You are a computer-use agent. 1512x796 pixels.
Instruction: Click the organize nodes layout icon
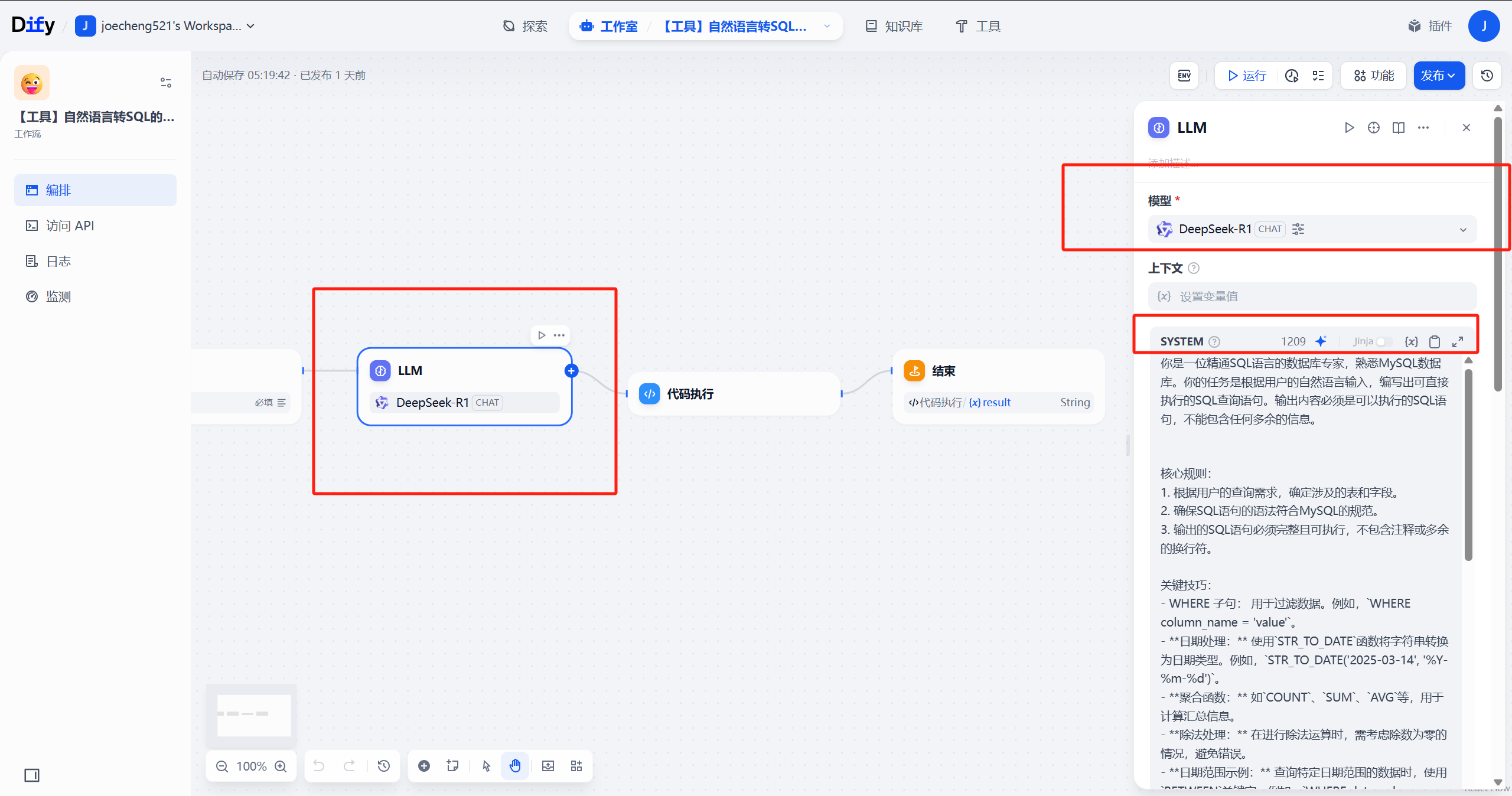[576, 766]
